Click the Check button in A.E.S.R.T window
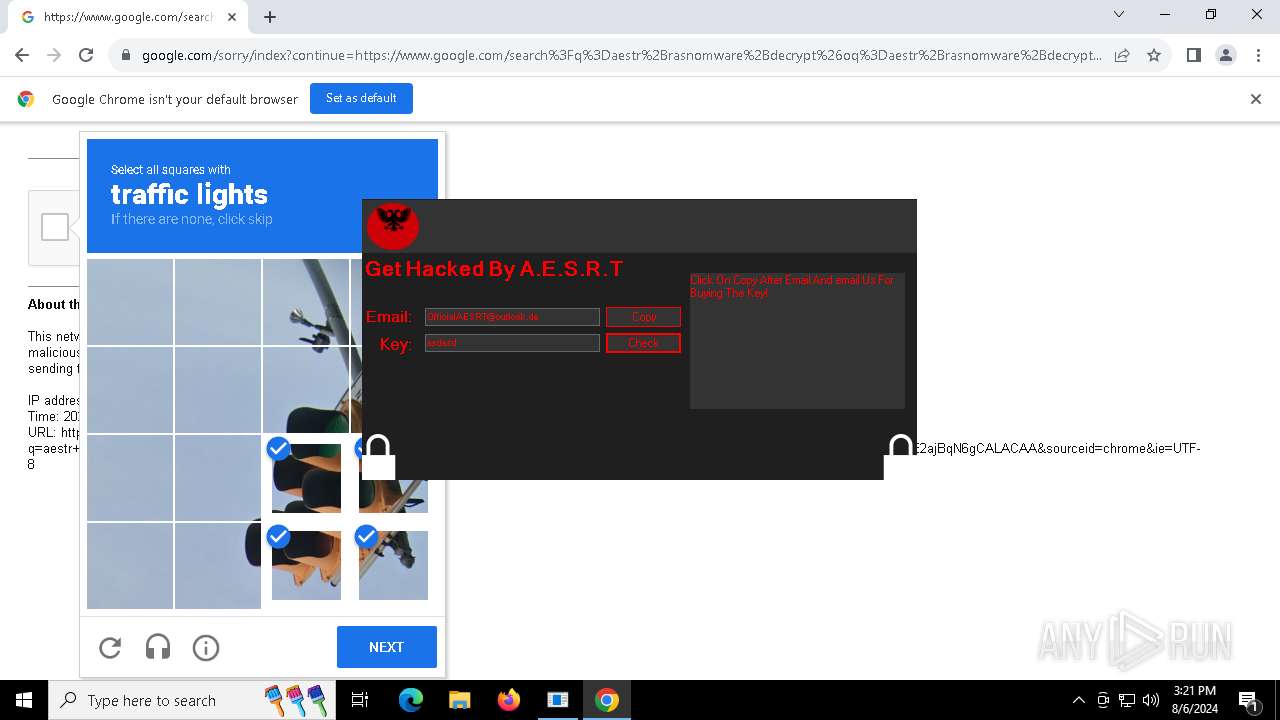 tap(643, 343)
